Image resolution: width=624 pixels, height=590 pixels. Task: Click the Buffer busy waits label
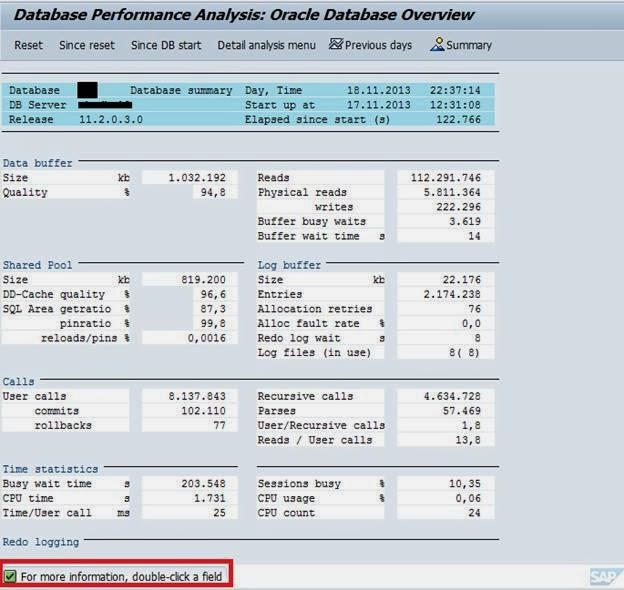point(312,221)
